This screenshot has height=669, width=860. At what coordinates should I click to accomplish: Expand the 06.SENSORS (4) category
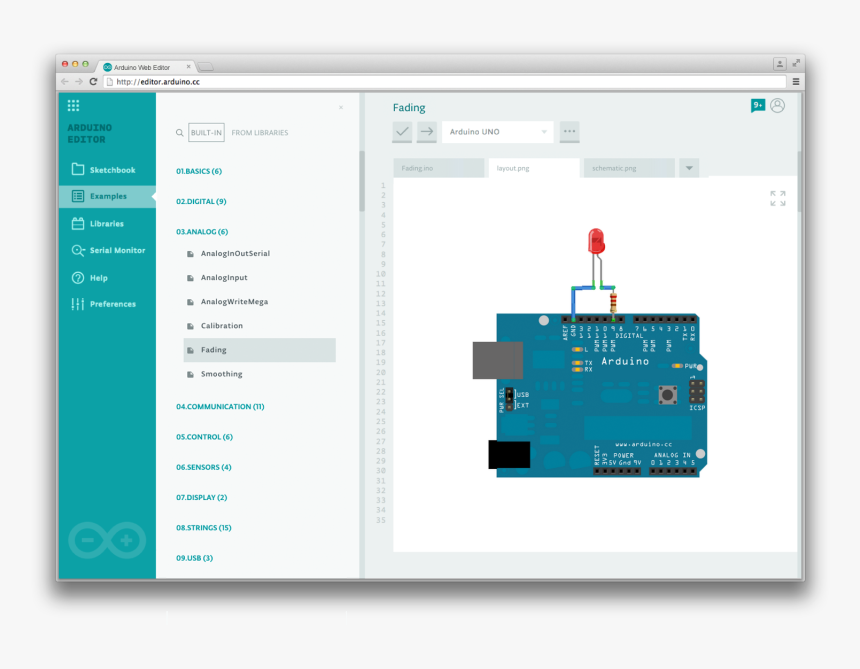coord(203,467)
